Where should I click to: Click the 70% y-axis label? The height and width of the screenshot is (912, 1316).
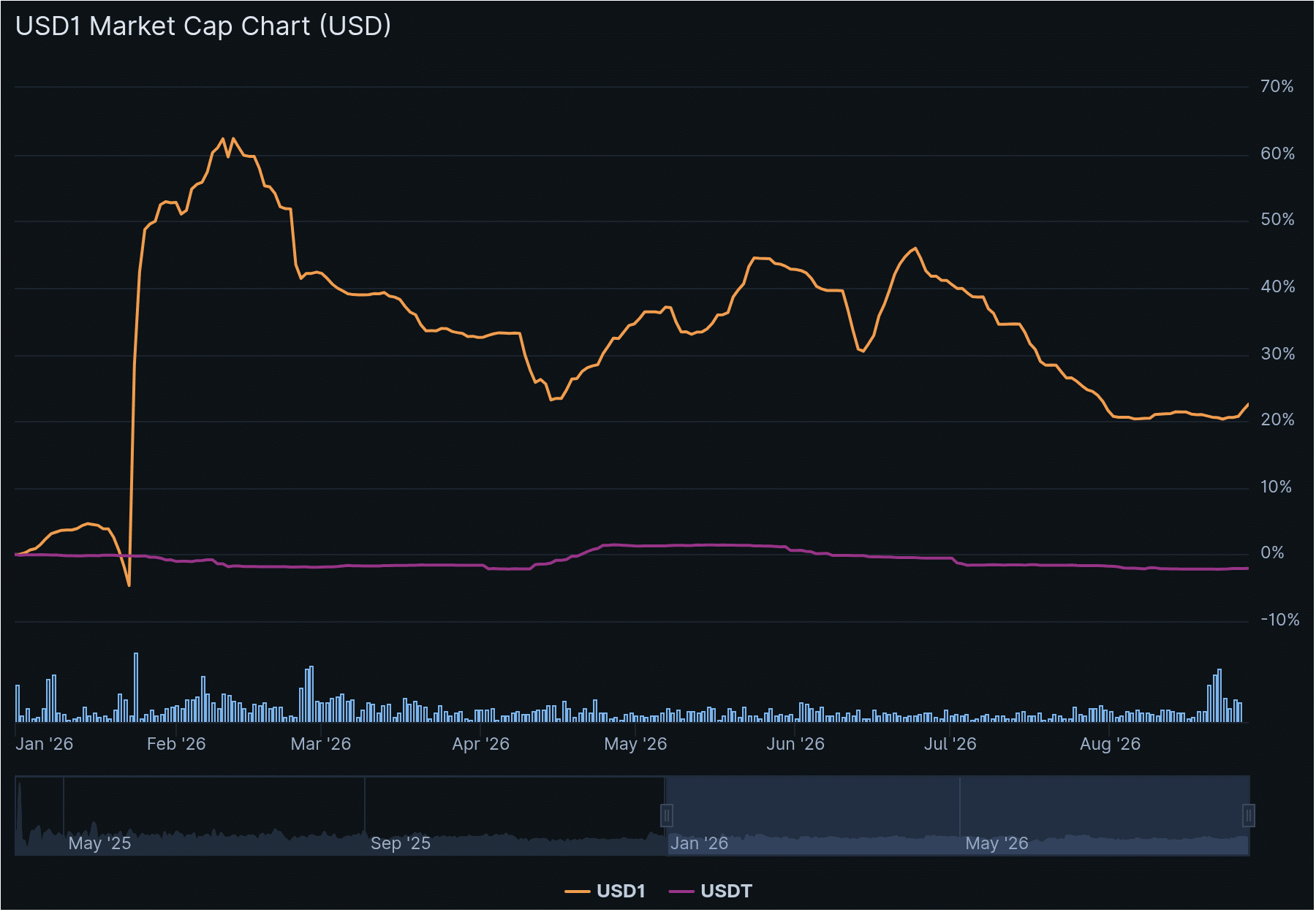(1277, 86)
